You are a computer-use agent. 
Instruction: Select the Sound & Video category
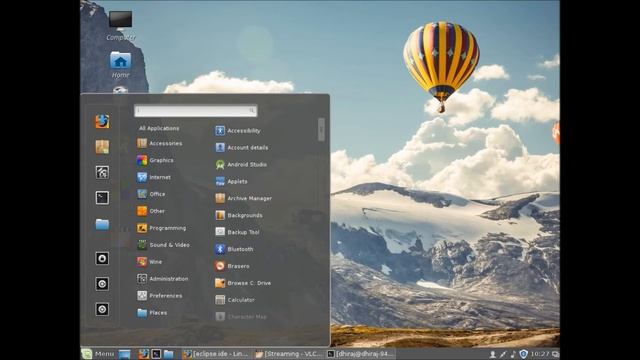[164, 245]
